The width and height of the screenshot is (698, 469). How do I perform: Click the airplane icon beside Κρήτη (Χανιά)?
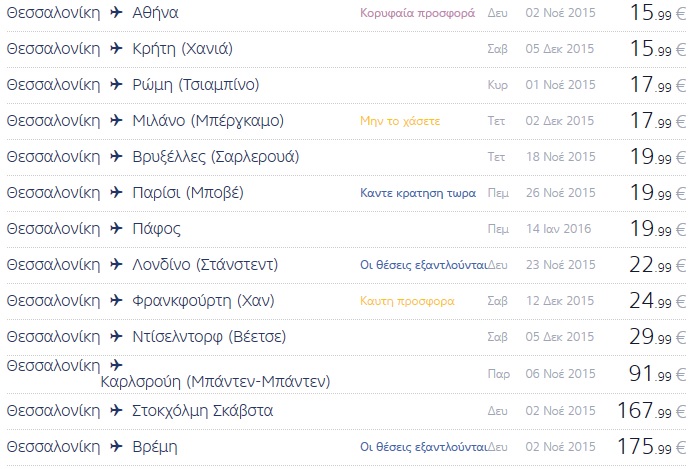116,48
